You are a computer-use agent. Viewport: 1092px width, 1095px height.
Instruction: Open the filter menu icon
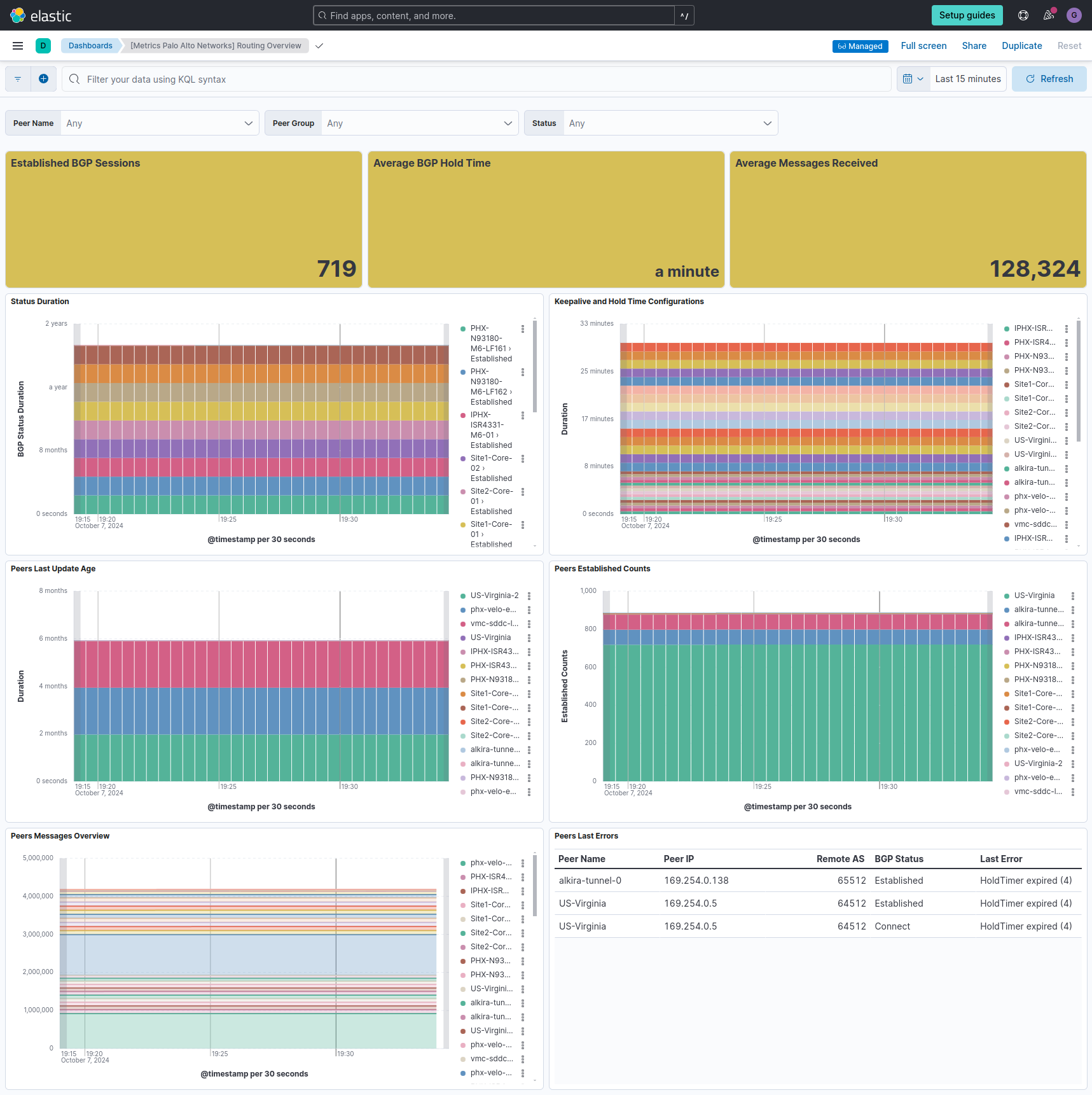point(18,79)
